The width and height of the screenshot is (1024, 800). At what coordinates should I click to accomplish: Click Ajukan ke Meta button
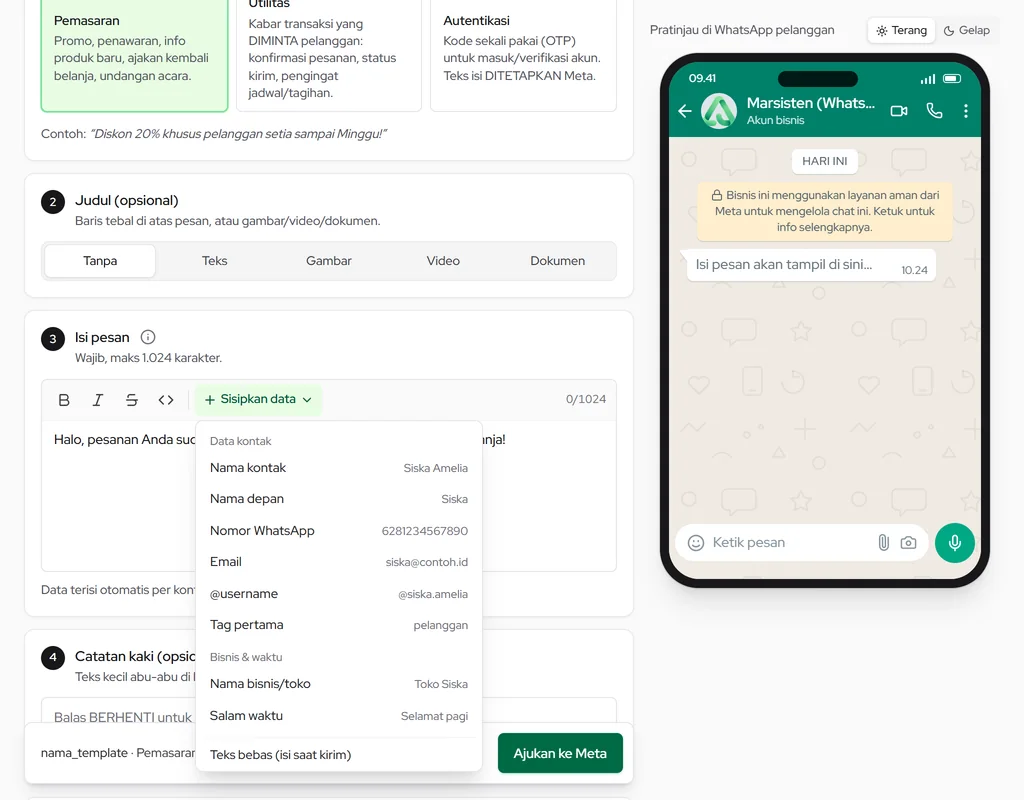pyautogui.click(x=560, y=753)
